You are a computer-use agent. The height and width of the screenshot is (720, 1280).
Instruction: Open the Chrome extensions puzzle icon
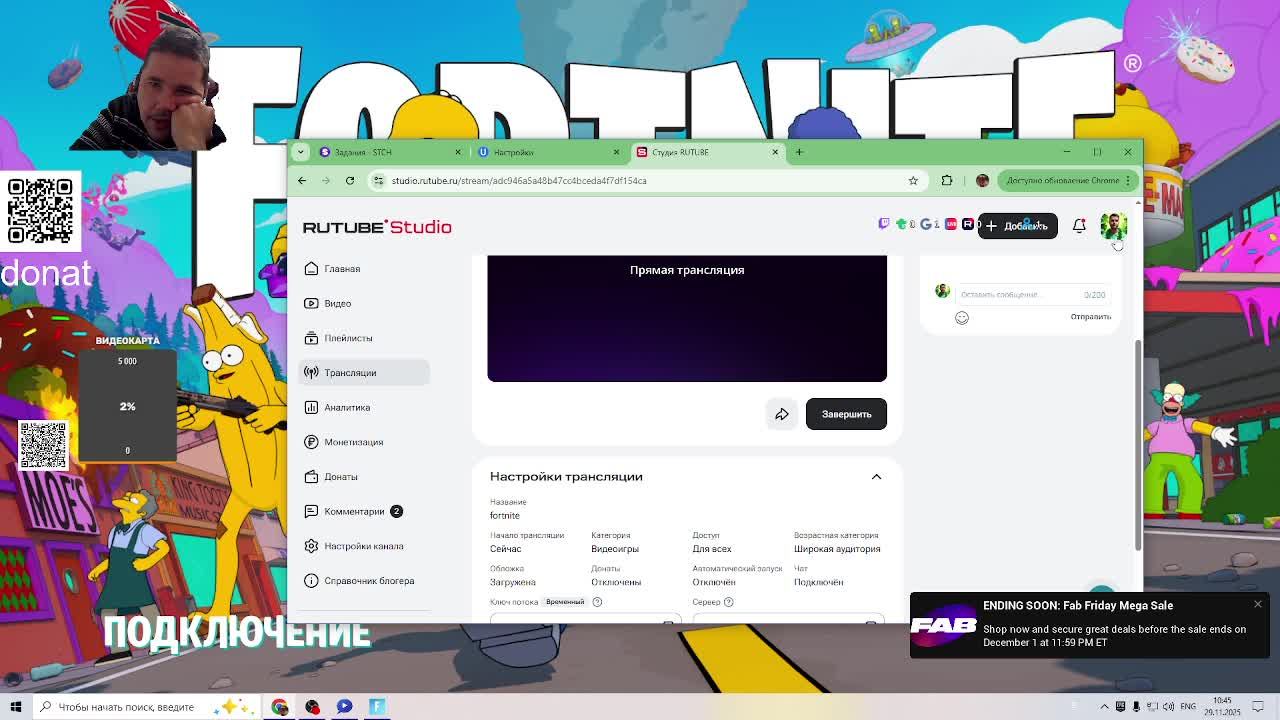coord(947,181)
